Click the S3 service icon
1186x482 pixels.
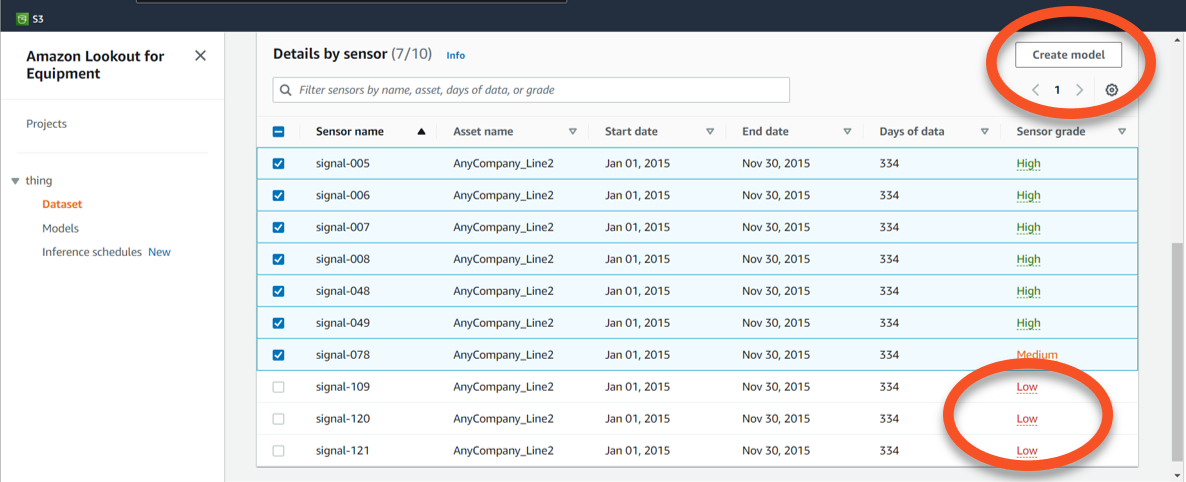[23, 19]
